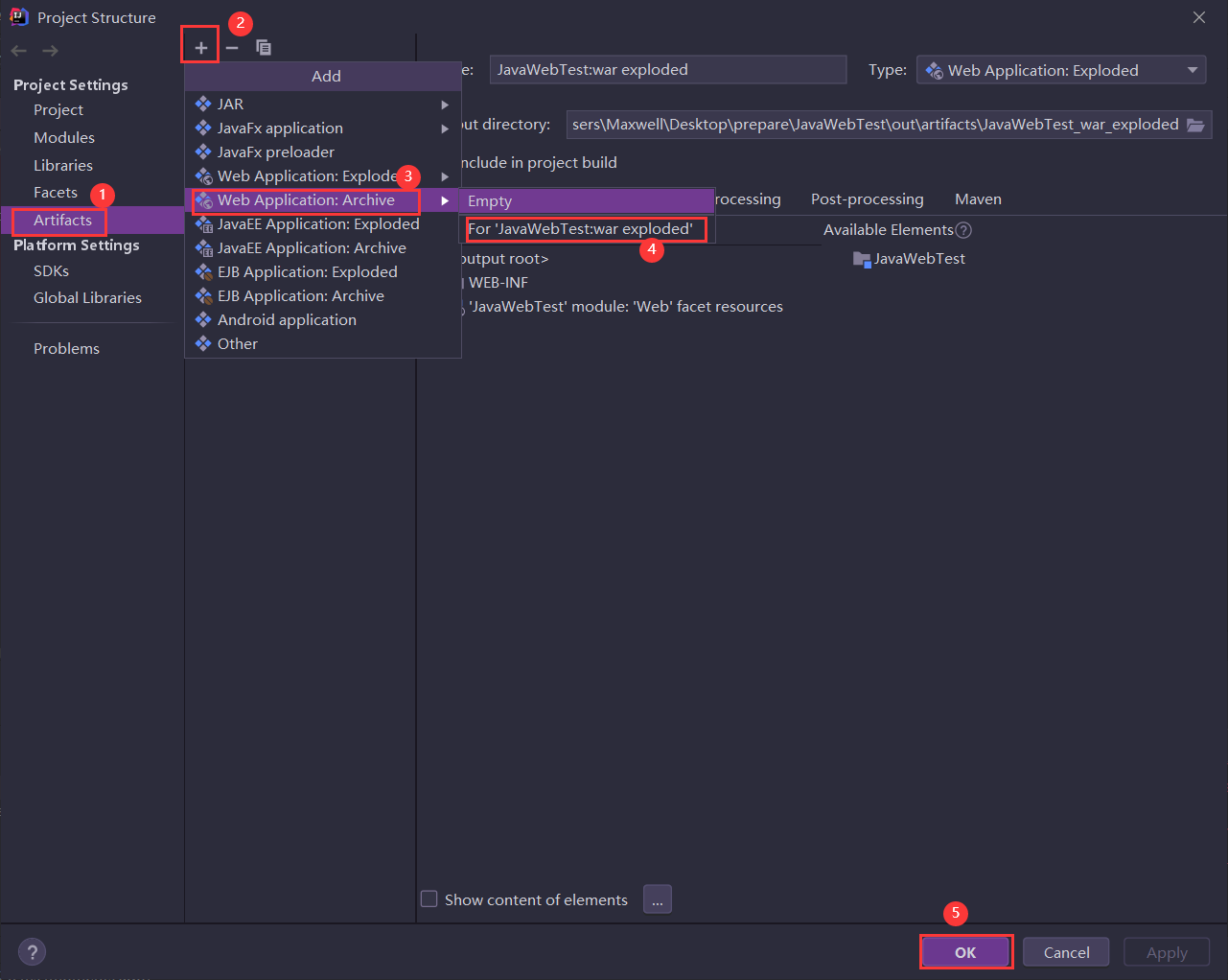The image size is (1228, 980).
Task: Click the Available Elements help icon
Action: tap(963, 230)
